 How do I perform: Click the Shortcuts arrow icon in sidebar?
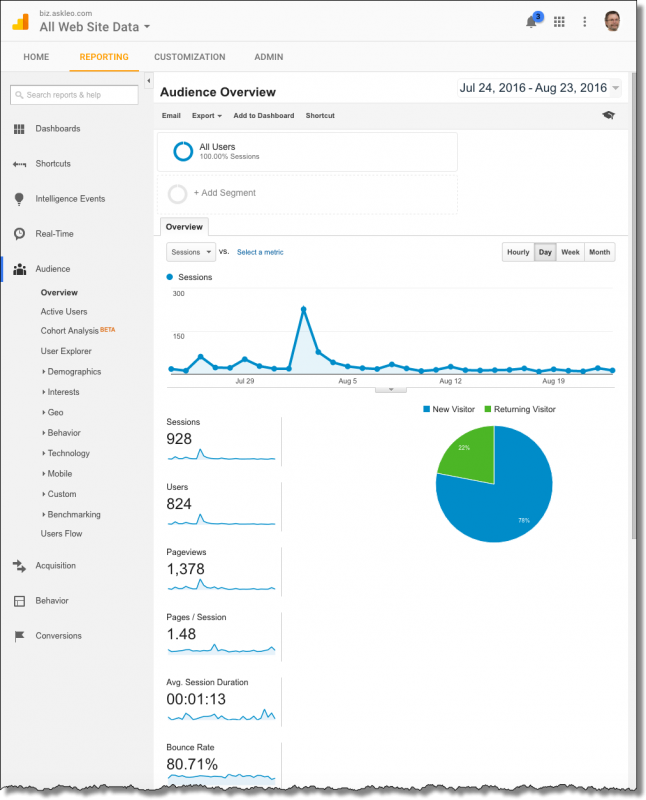tap(19, 164)
